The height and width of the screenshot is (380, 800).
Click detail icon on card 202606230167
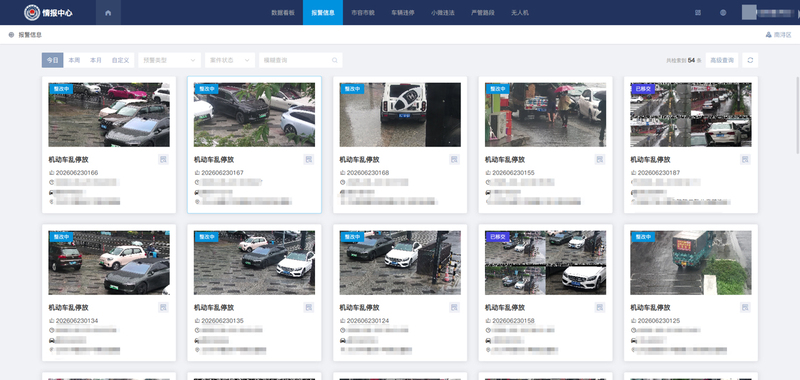point(309,160)
